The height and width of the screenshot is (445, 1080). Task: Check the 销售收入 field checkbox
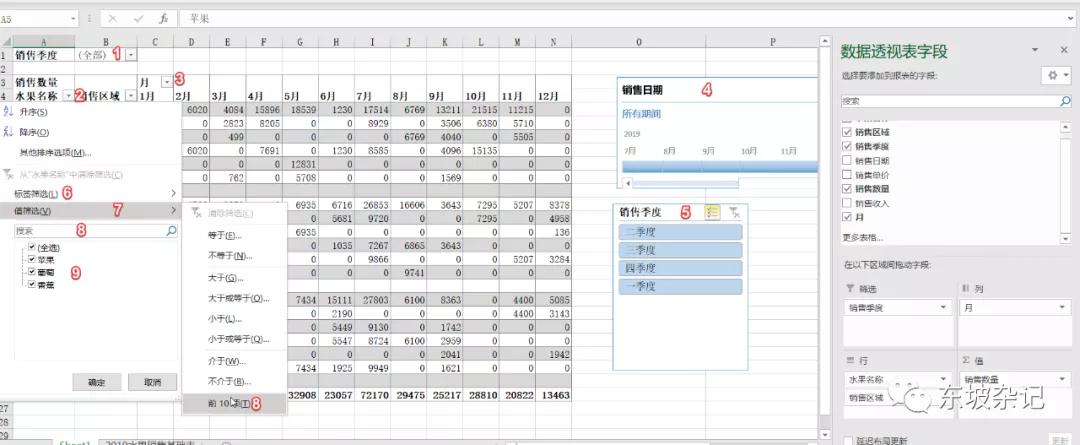[847, 203]
